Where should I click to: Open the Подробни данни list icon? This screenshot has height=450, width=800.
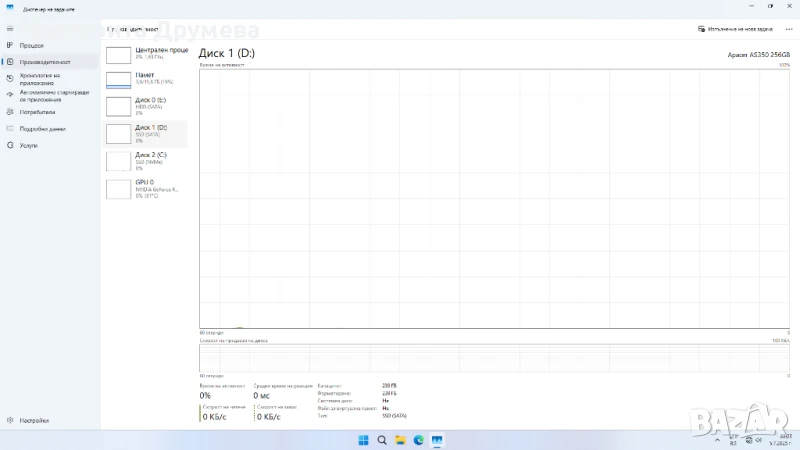(10, 128)
